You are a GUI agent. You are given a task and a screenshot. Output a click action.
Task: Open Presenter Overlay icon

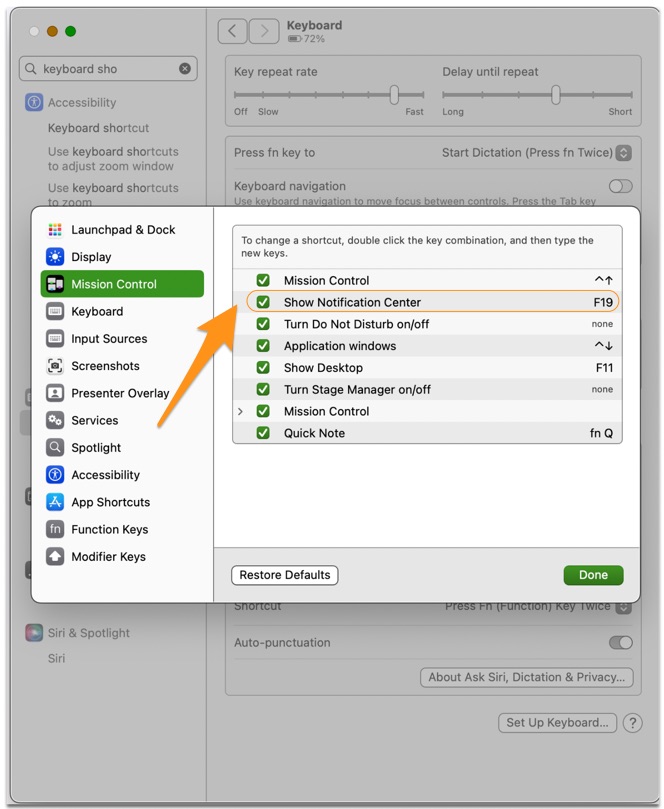(x=55, y=393)
